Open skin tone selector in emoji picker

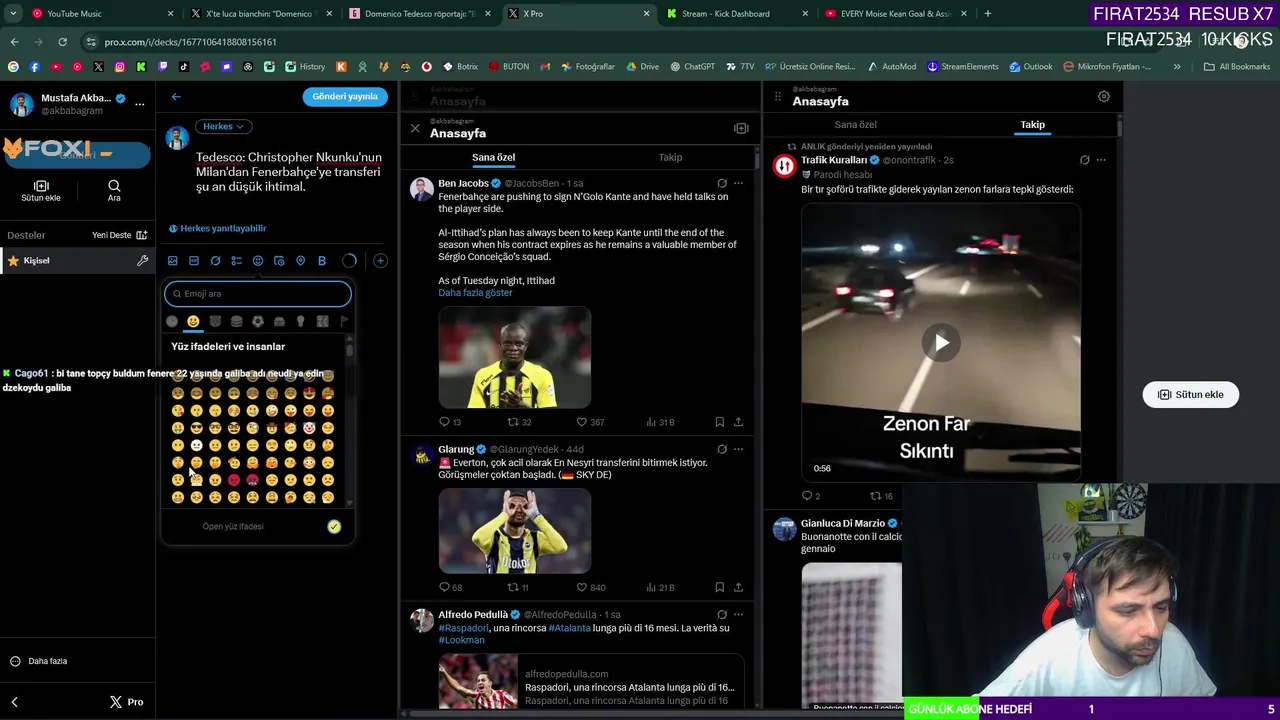coord(334,526)
